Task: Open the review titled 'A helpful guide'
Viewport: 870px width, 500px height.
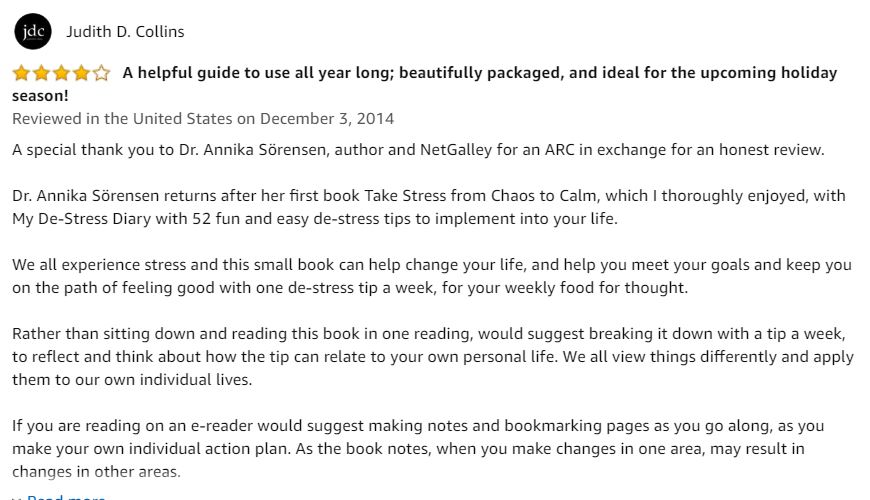Action: [479, 73]
